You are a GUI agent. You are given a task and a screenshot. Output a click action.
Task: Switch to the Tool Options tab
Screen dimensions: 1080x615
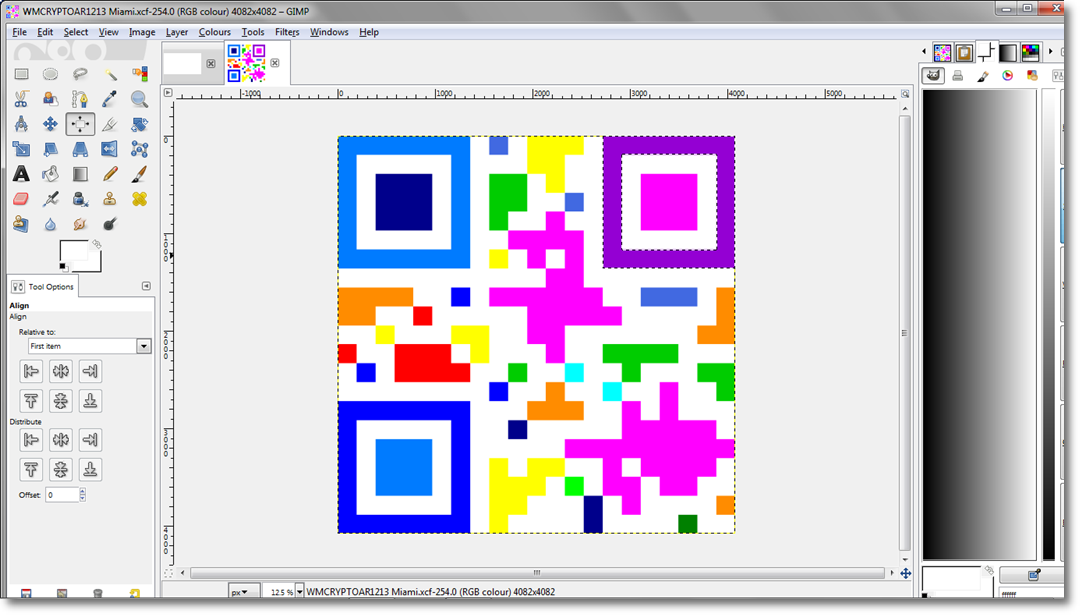tap(43, 286)
